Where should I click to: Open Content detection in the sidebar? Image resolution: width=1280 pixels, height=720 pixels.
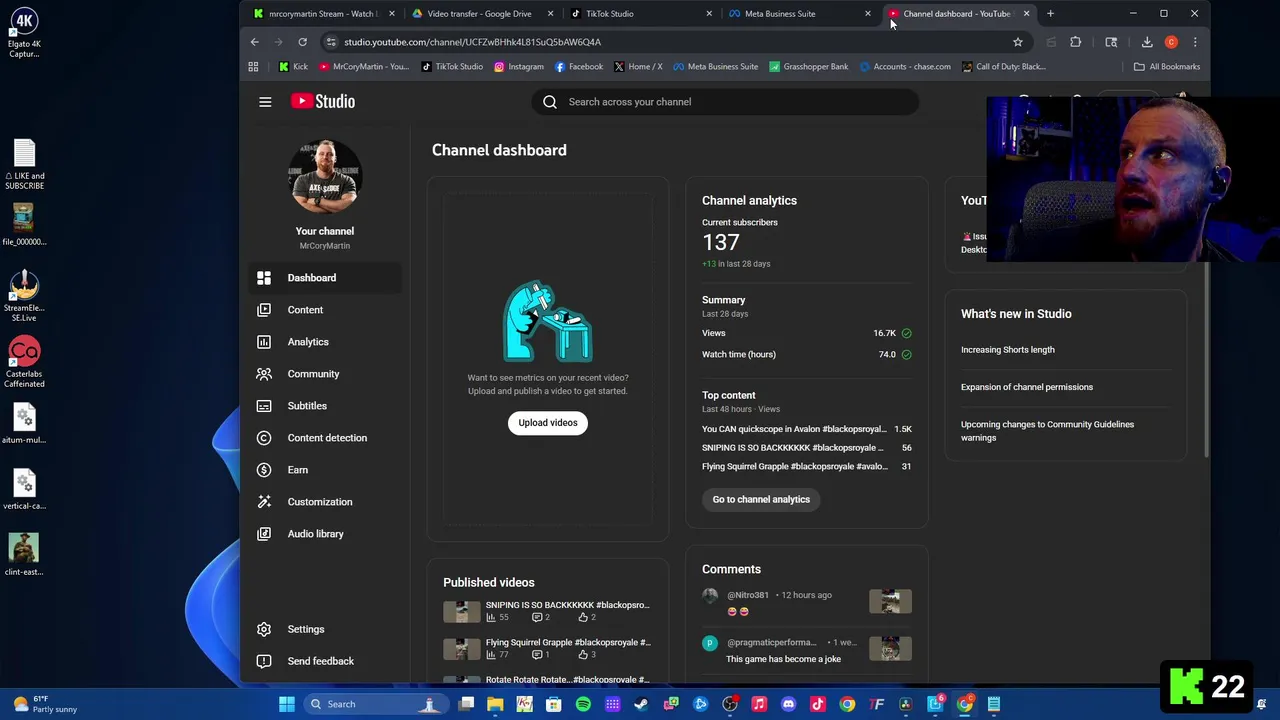pos(325,438)
